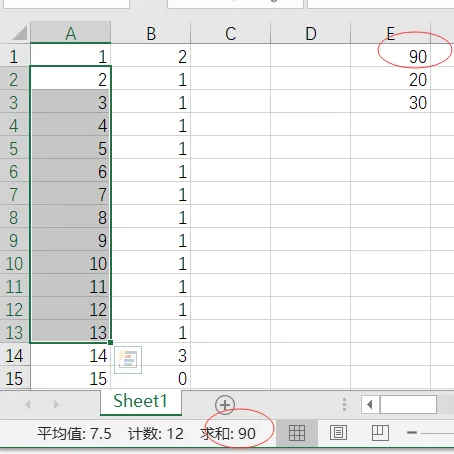Click horizontal scrollbar left arrow
Image resolution: width=454 pixels, height=454 pixels.
click(x=370, y=405)
